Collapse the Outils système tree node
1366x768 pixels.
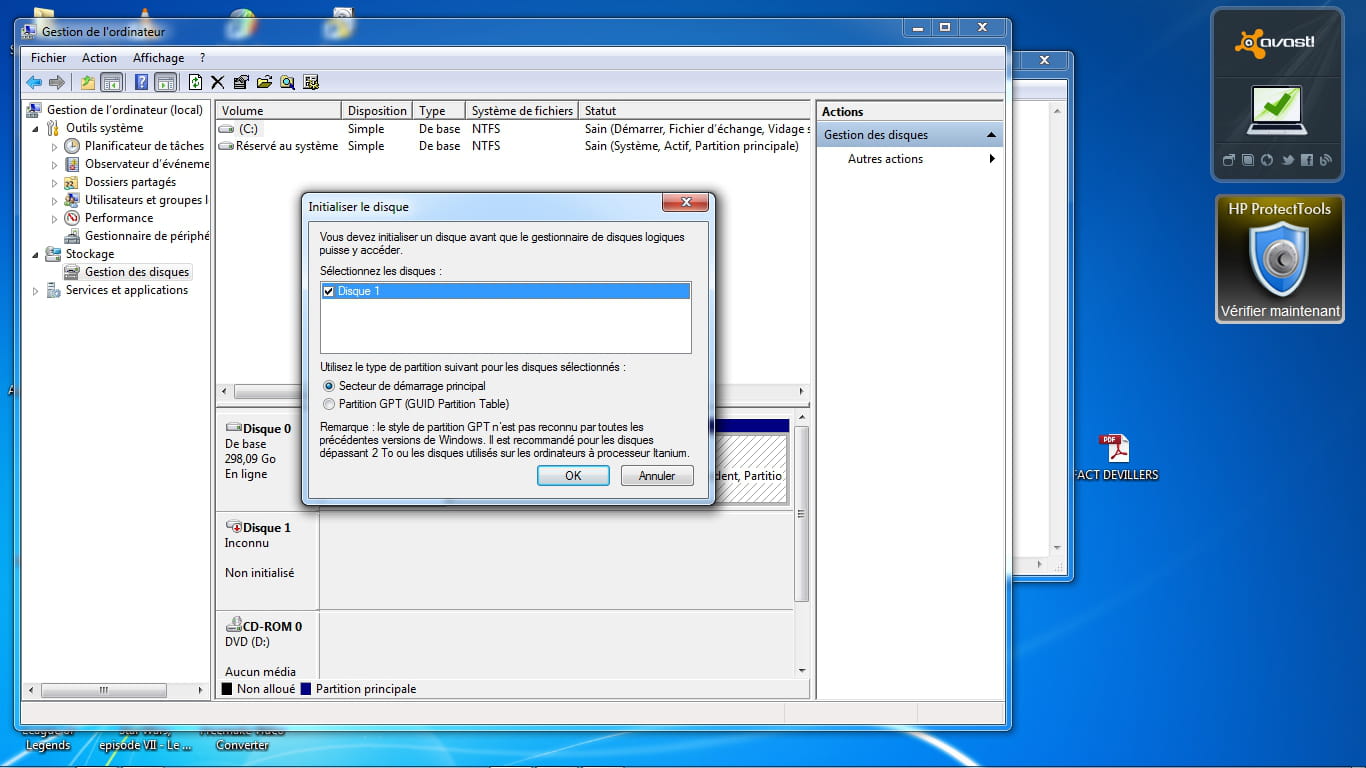(x=36, y=129)
